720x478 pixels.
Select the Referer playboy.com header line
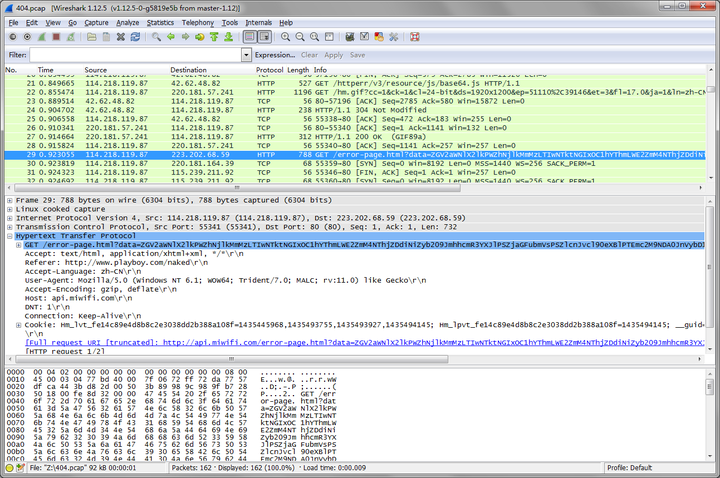tap(116, 263)
